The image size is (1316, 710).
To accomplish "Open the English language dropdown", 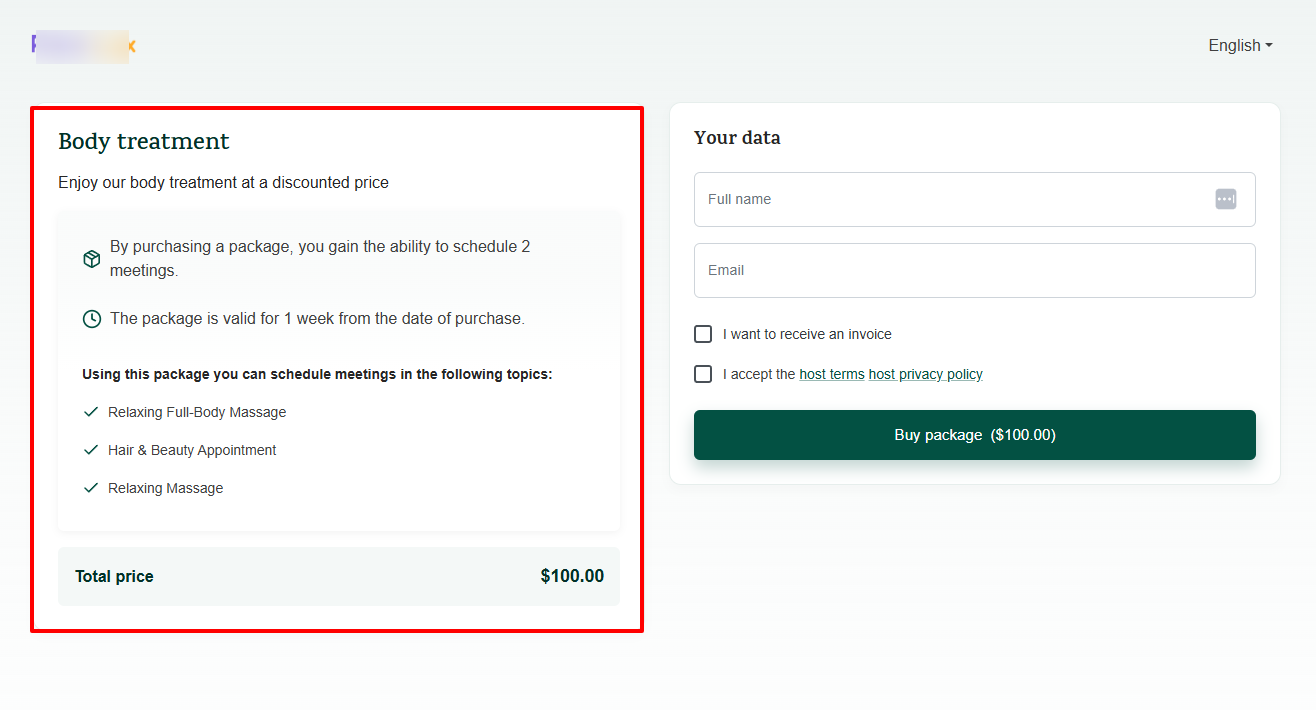I will (1238, 45).
